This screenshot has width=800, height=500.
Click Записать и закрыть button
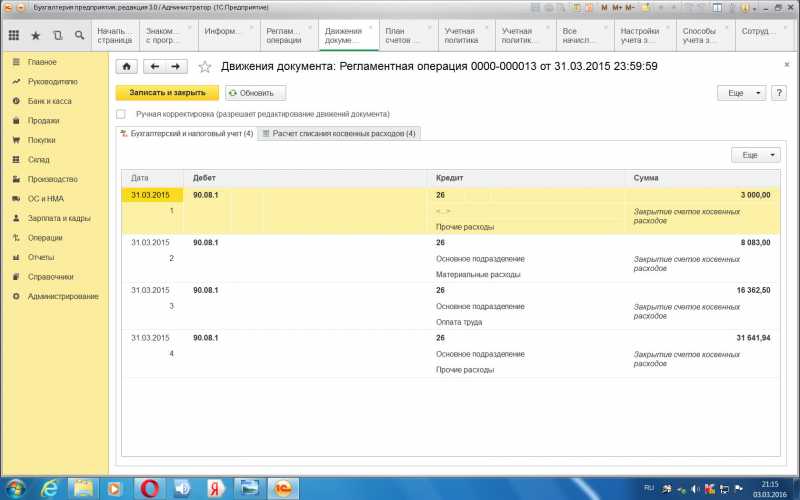click(x=167, y=93)
